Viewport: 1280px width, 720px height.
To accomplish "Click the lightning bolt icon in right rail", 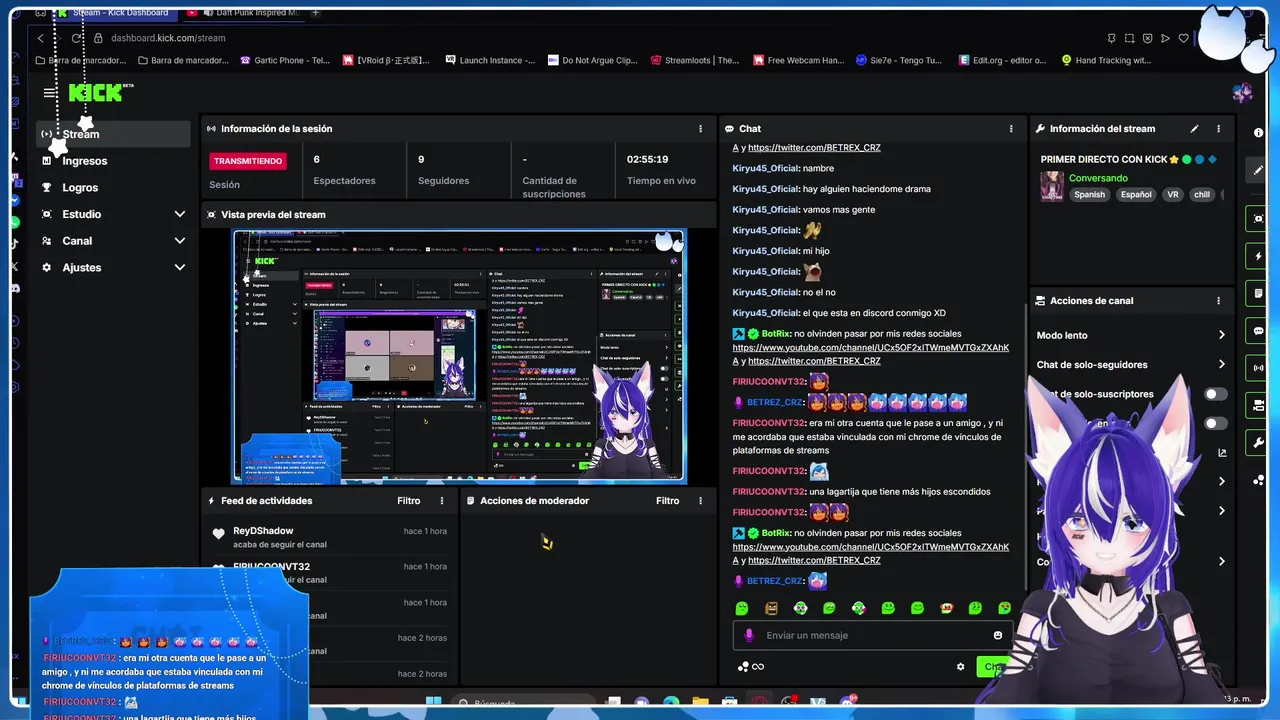I will [1258, 256].
